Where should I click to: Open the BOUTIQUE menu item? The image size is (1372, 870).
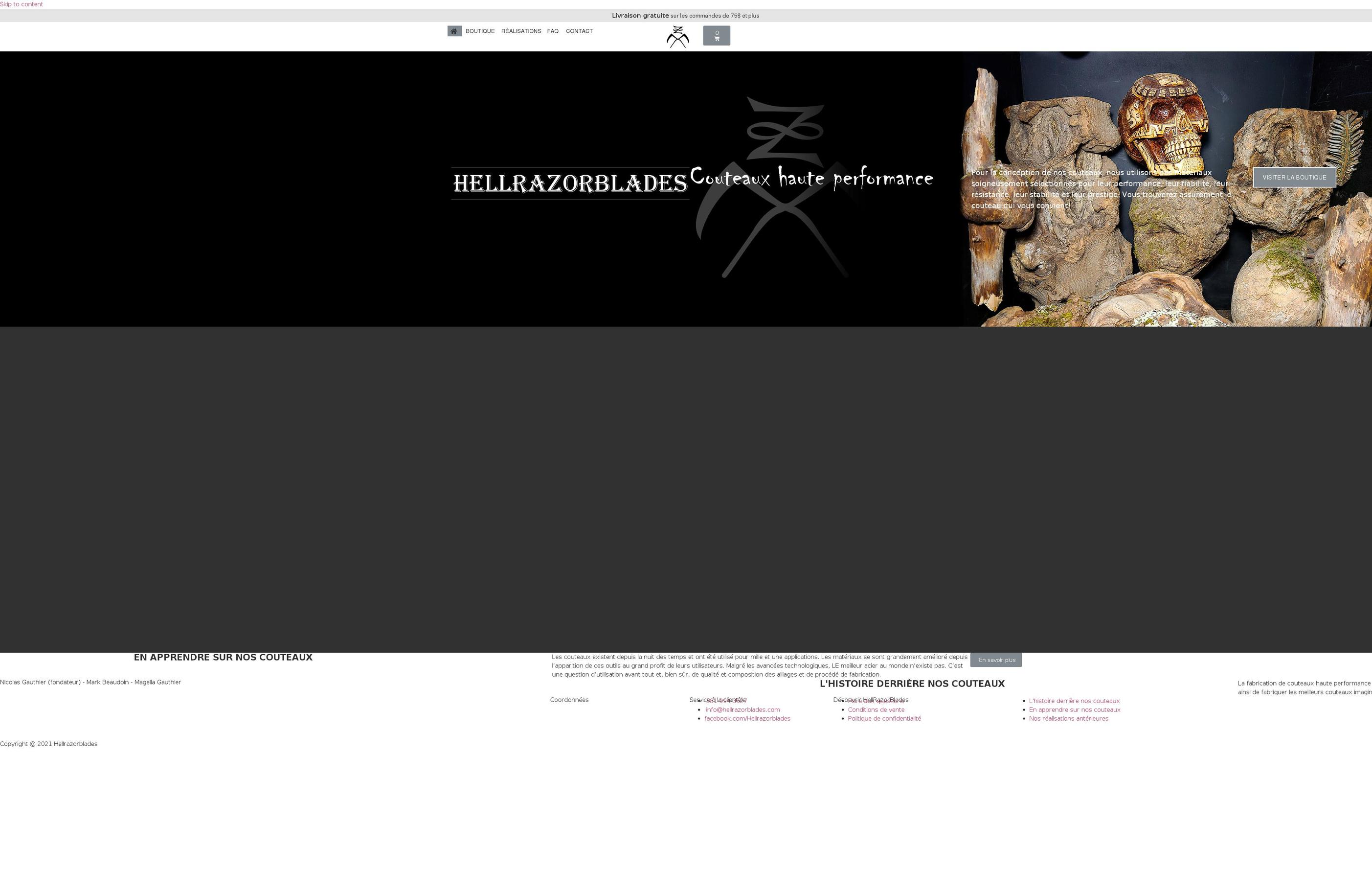click(480, 31)
